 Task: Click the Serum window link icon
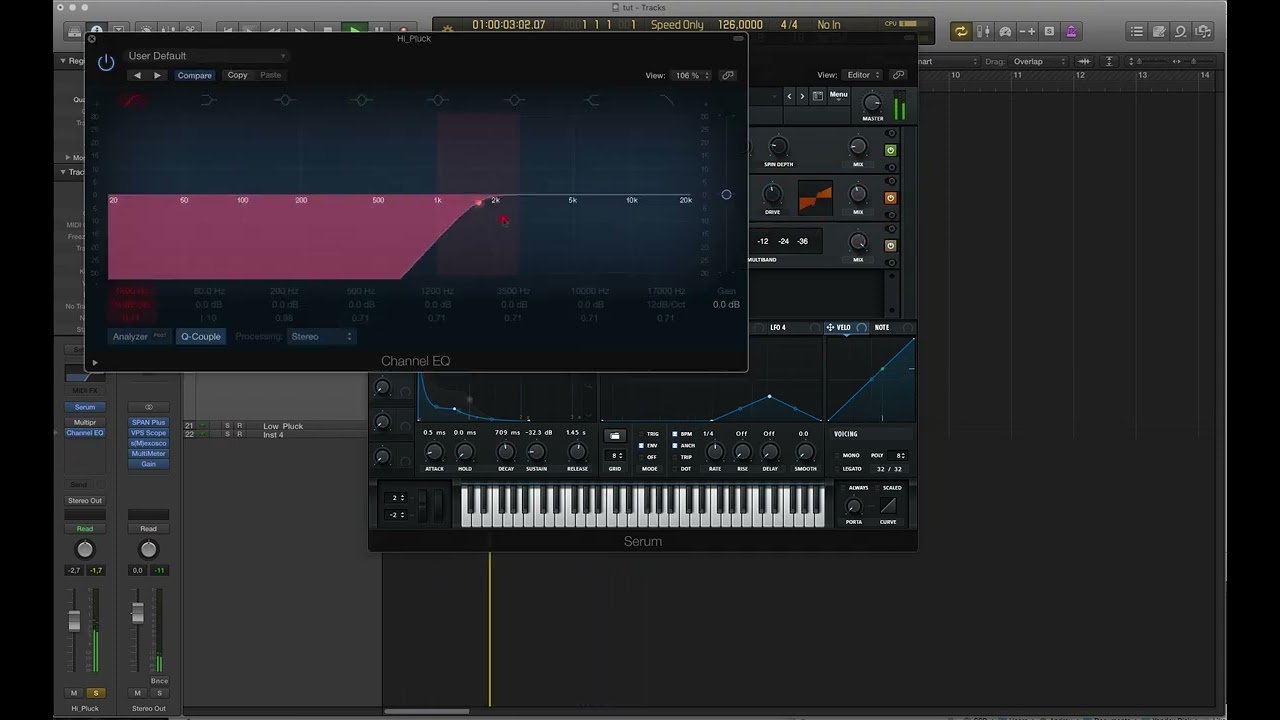coord(898,75)
